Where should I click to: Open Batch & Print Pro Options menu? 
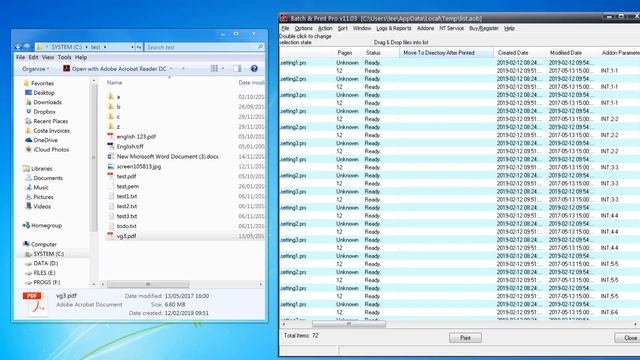[x=303, y=28]
